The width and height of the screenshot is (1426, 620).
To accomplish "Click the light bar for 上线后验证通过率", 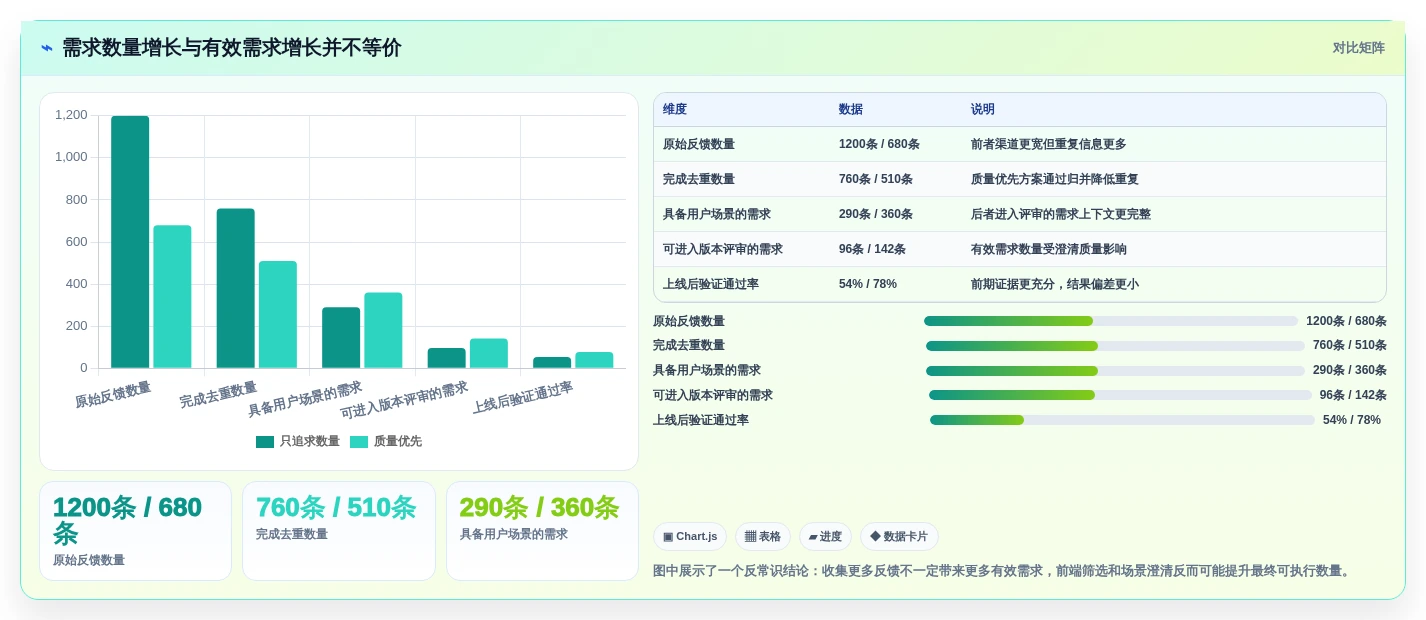I will [594, 360].
